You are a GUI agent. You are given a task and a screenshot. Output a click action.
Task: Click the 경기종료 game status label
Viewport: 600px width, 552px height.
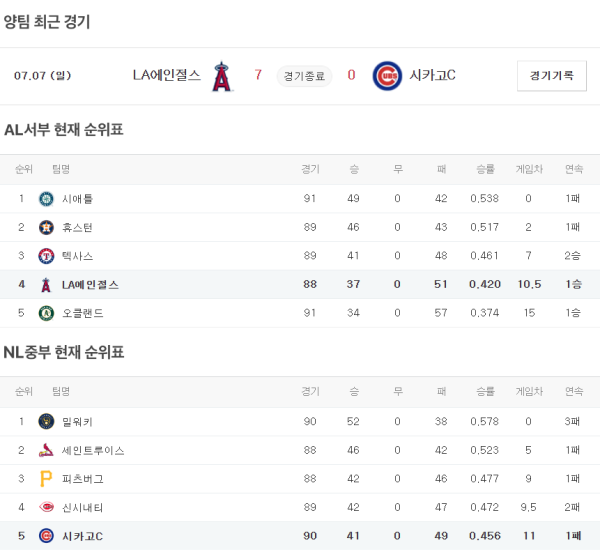[x=304, y=76]
